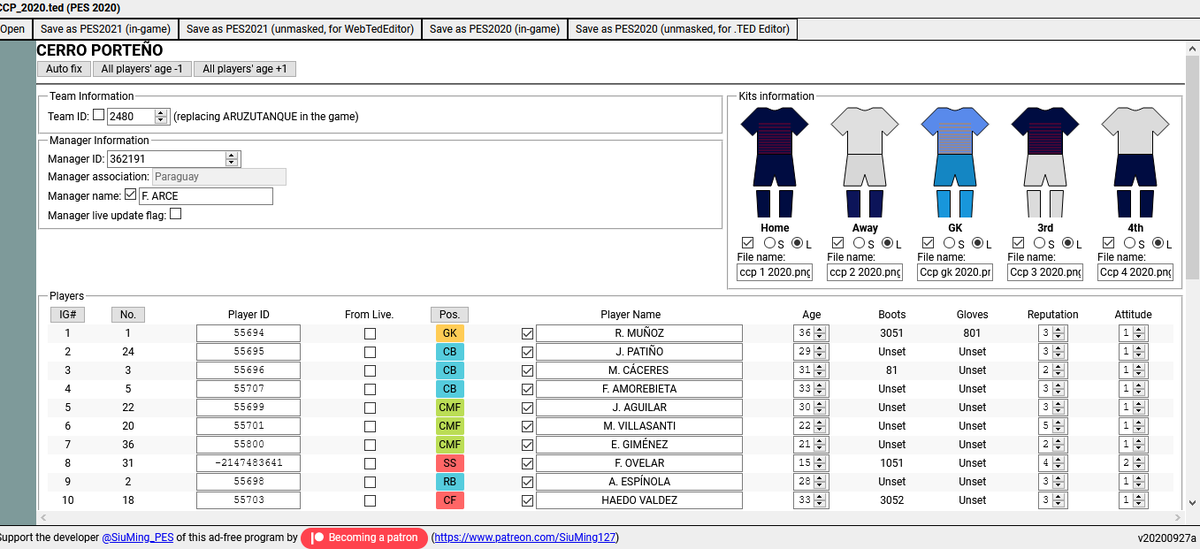Select L sleeve option for Away kit
This screenshot has height=549, width=1200.
pyautogui.click(x=888, y=243)
